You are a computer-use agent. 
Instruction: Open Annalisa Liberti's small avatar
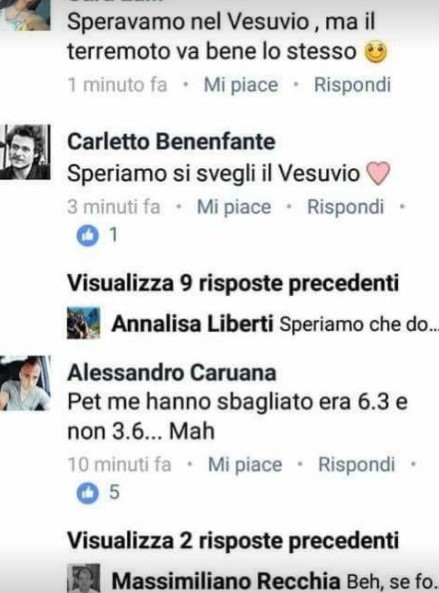84,323
